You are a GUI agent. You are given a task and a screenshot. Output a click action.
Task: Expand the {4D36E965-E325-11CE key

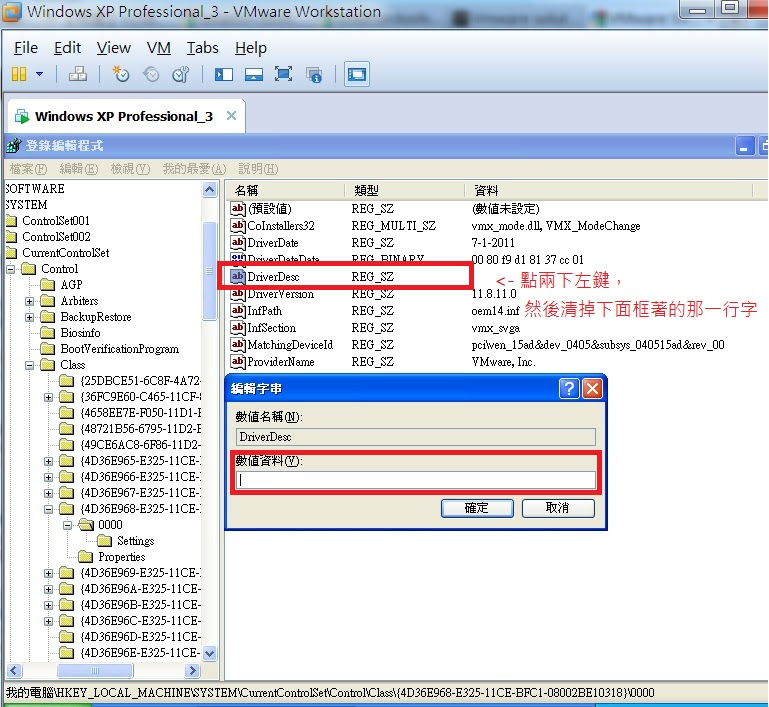click(48, 461)
